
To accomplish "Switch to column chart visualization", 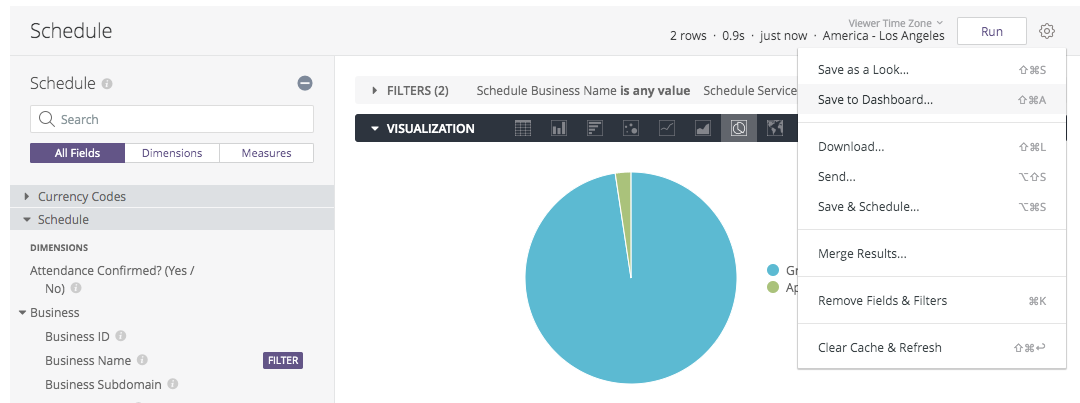I will point(558,128).
